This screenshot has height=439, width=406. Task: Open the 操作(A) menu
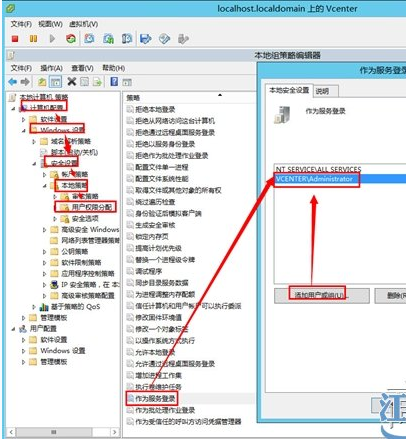(x=51, y=68)
